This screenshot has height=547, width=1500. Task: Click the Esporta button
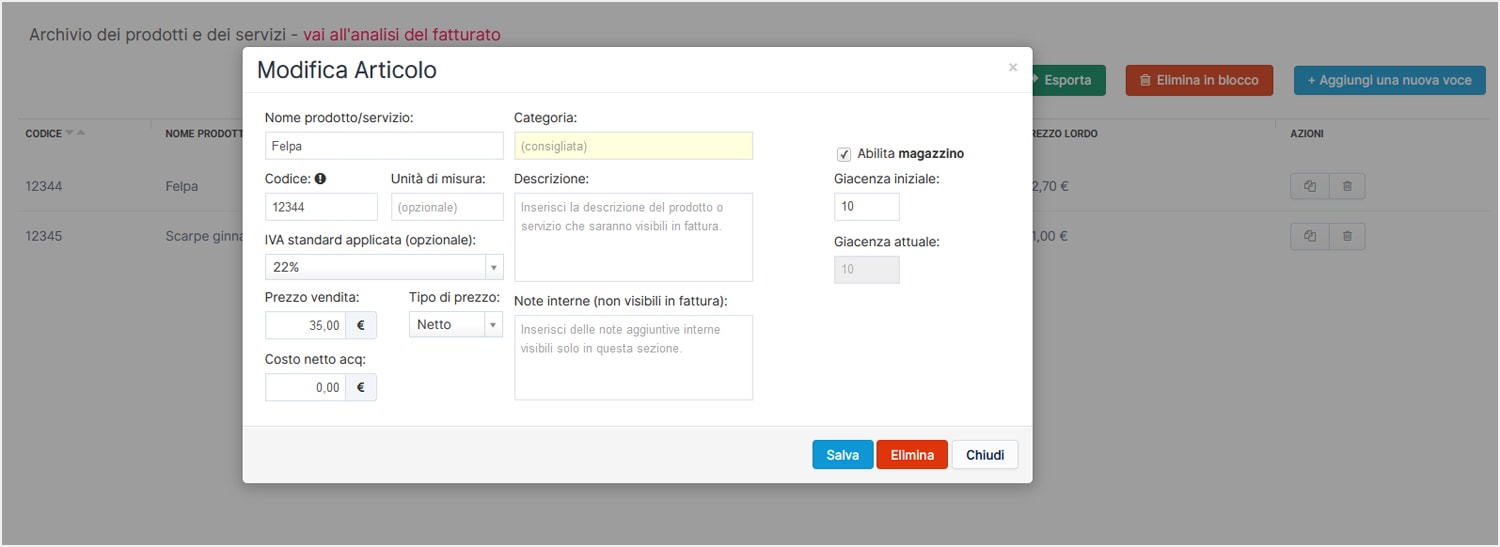tap(1067, 80)
